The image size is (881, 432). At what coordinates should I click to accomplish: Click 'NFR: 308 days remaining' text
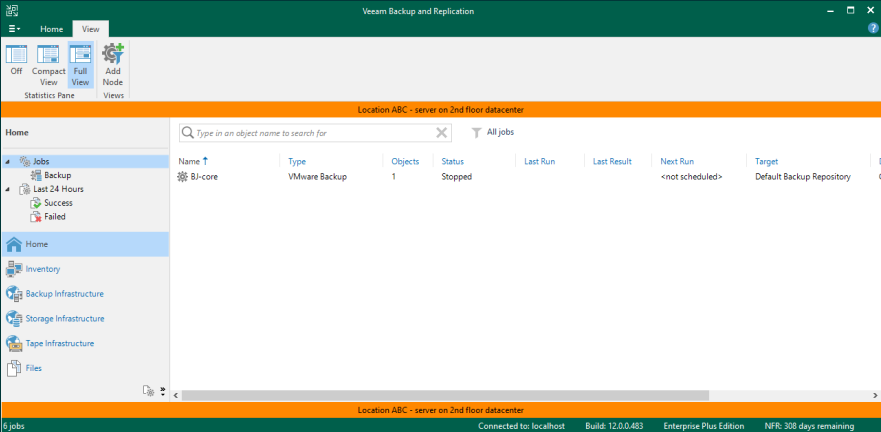tap(809, 426)
